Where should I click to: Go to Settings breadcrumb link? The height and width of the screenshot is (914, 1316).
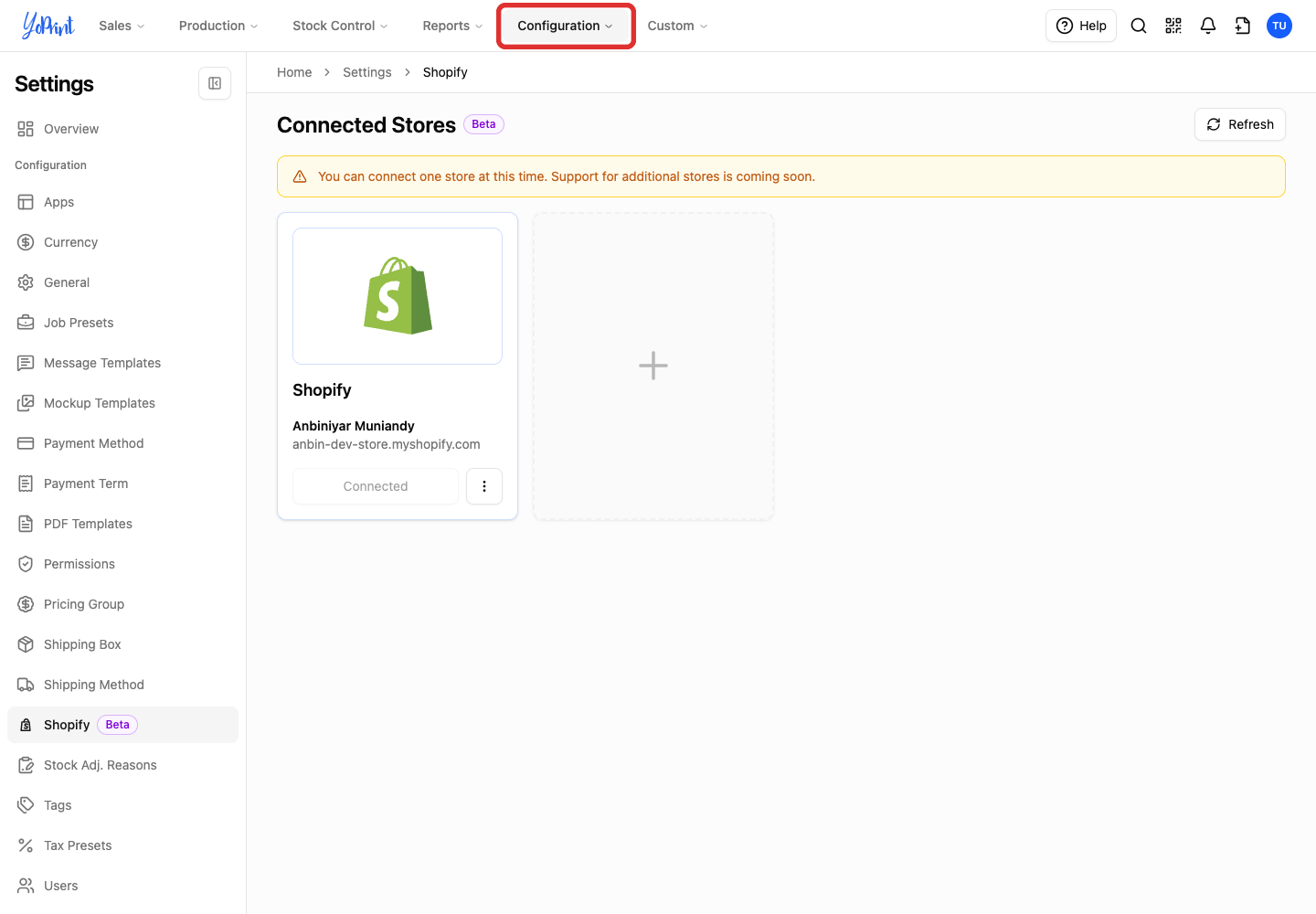367,72
